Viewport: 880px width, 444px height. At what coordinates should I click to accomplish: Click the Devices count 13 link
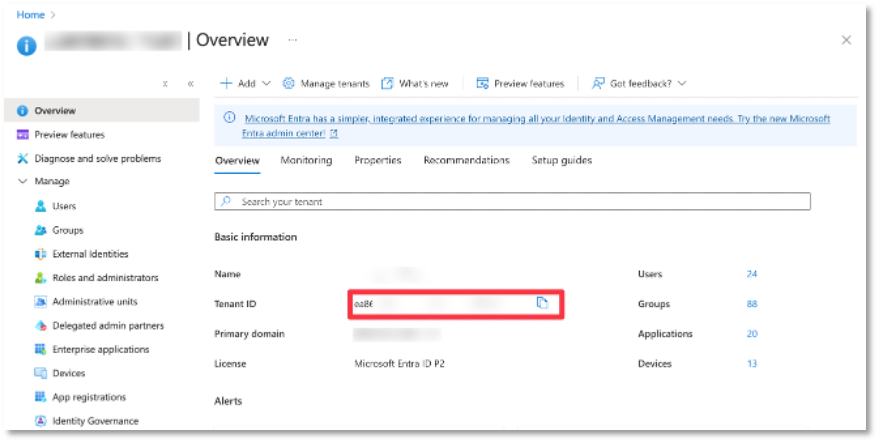coord(751,364)
